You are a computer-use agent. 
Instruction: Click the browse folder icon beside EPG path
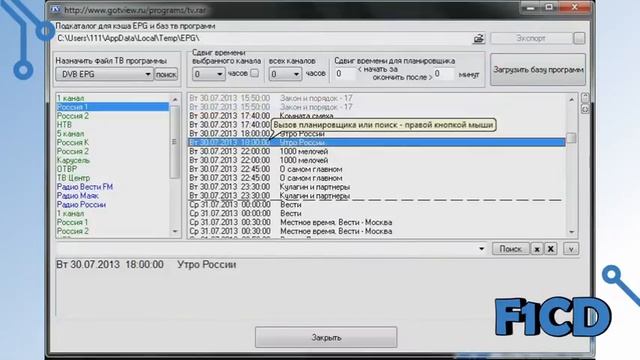point(478,38)
